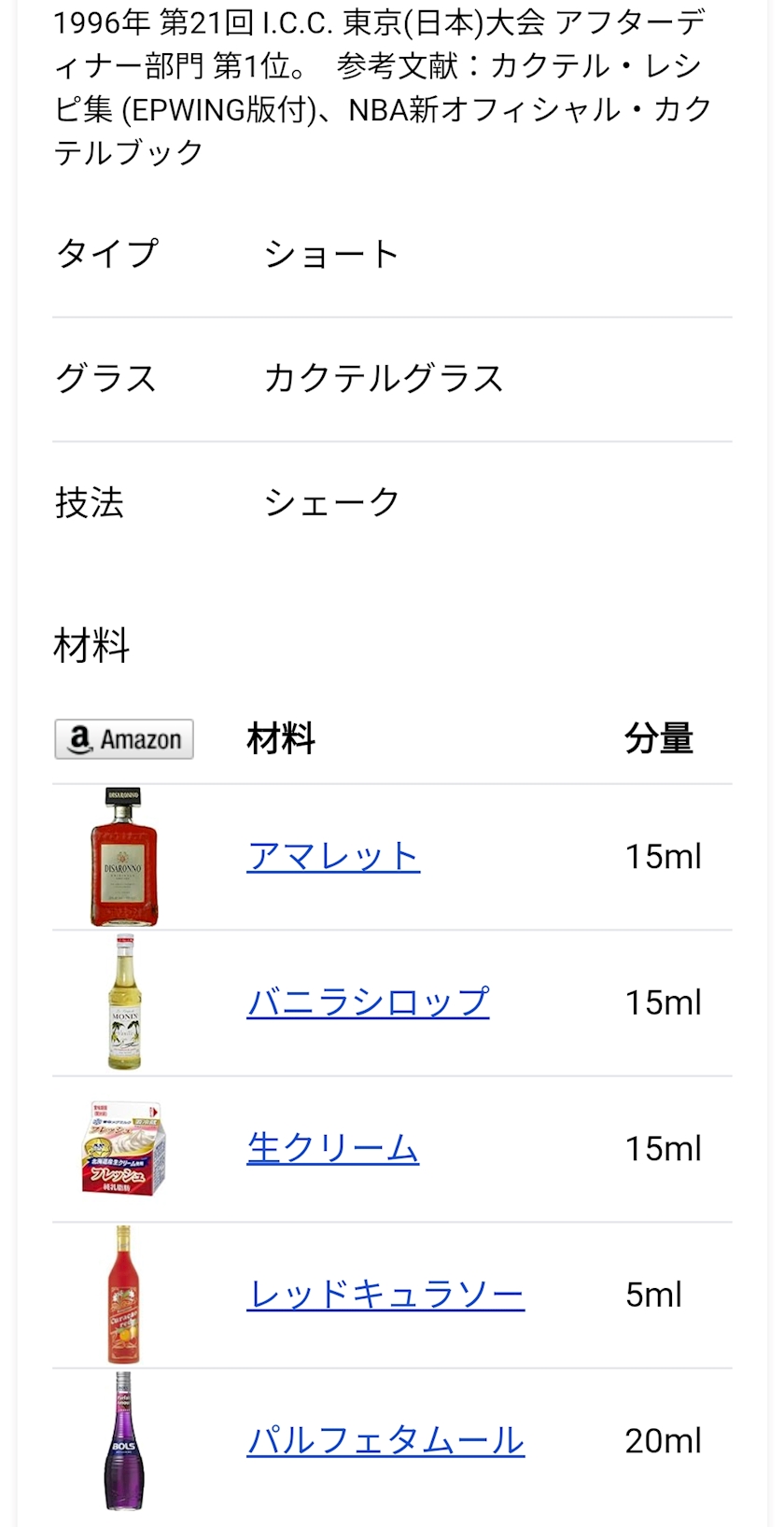Tap the 材料 section heading

pos(91,646)
